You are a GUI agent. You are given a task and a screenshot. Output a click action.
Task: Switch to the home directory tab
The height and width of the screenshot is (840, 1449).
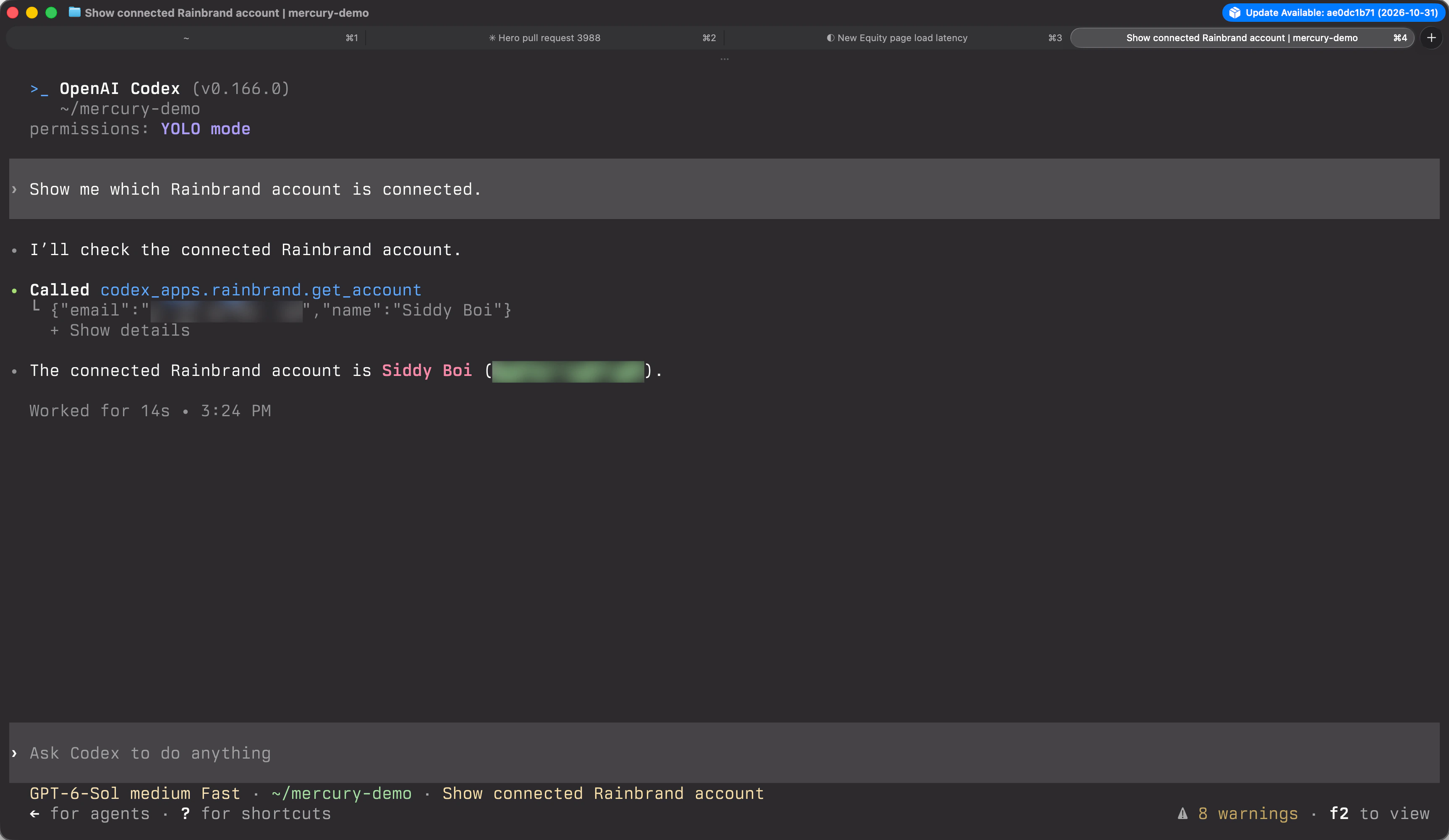pyautogui.click(x=186, y=38)
